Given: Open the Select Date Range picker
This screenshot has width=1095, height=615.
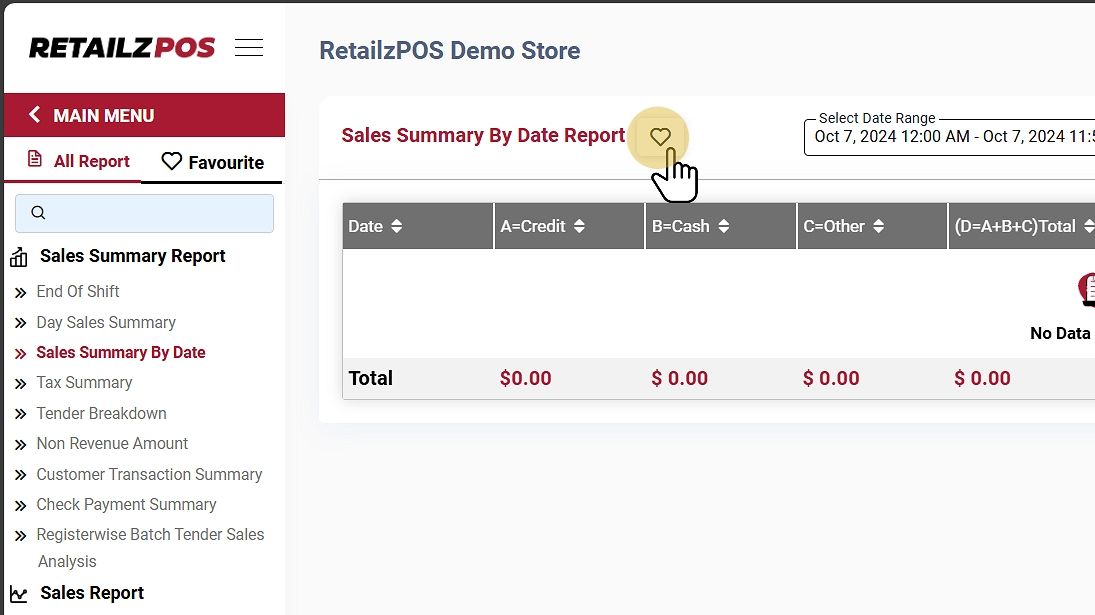Looking at the screenshot, I should click(x=950, y=137).
